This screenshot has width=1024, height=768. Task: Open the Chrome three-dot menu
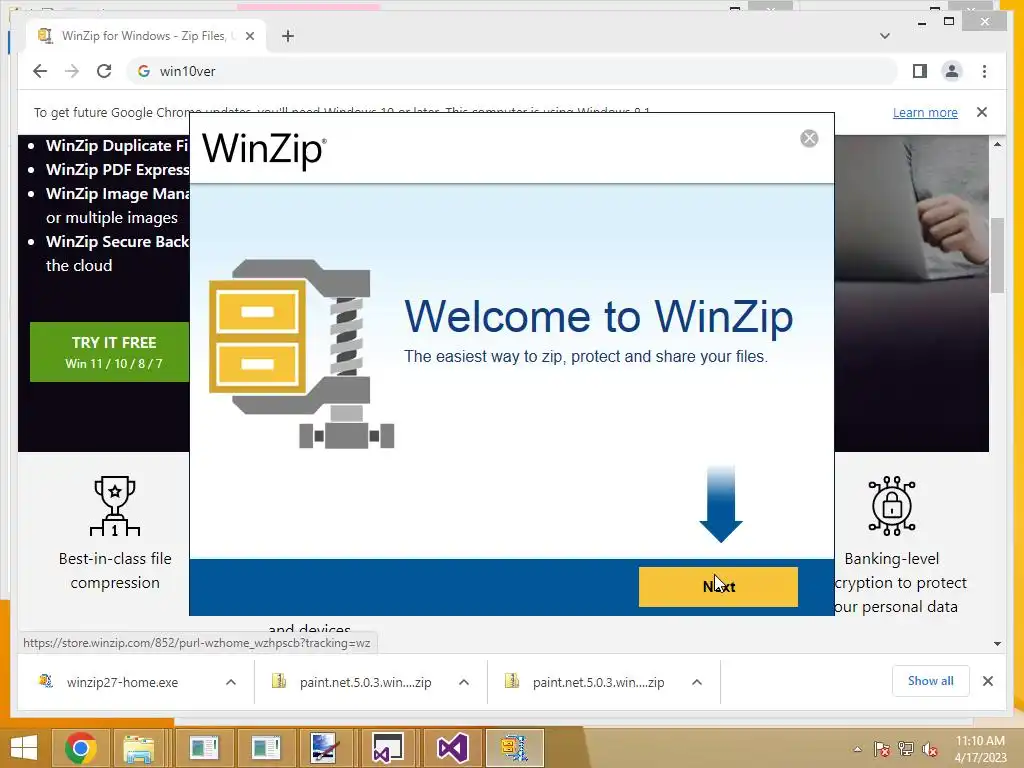pyautogui.click(x=984, y=71)
